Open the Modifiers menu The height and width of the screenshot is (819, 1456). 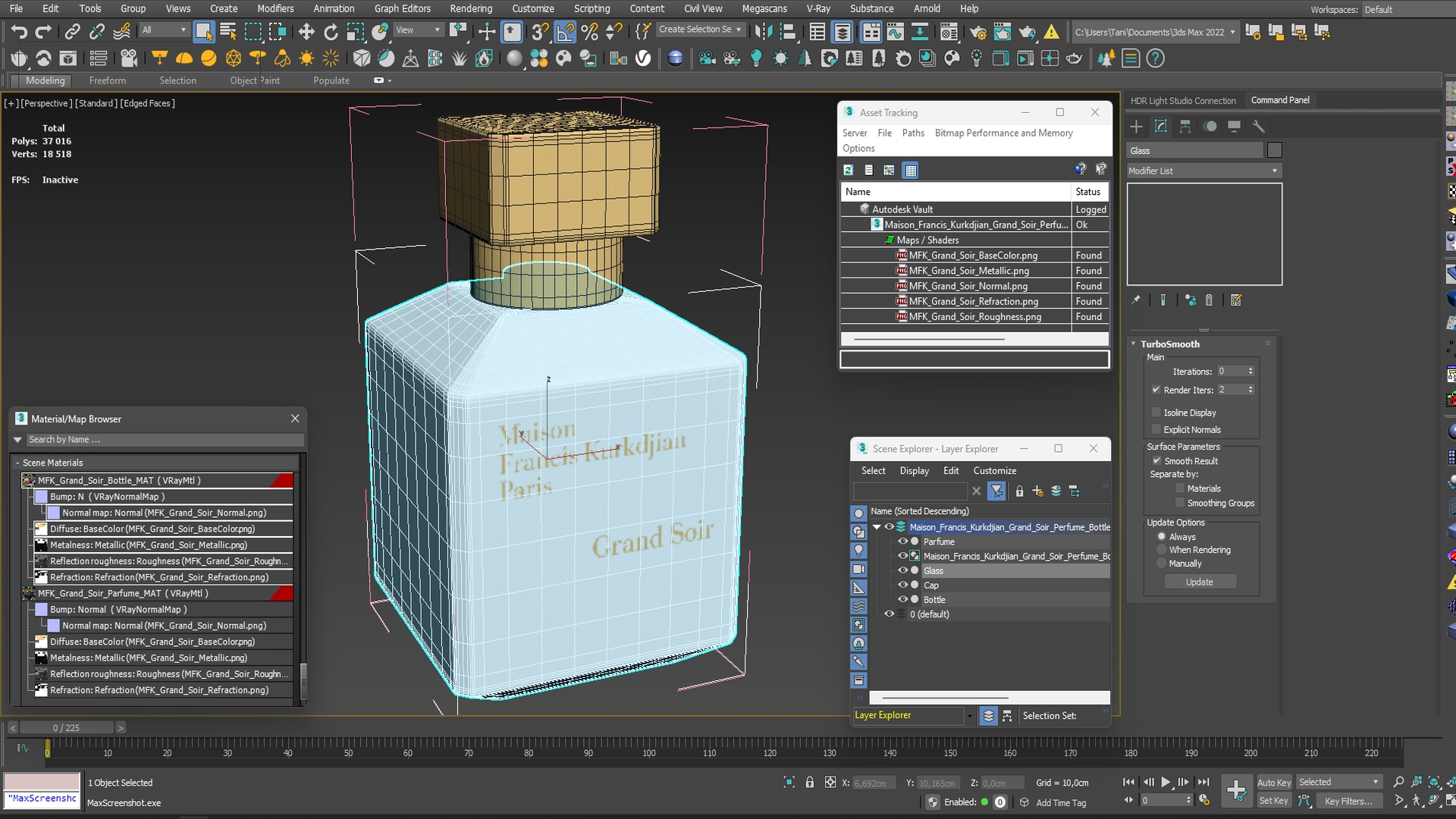[x=275, y=8]
